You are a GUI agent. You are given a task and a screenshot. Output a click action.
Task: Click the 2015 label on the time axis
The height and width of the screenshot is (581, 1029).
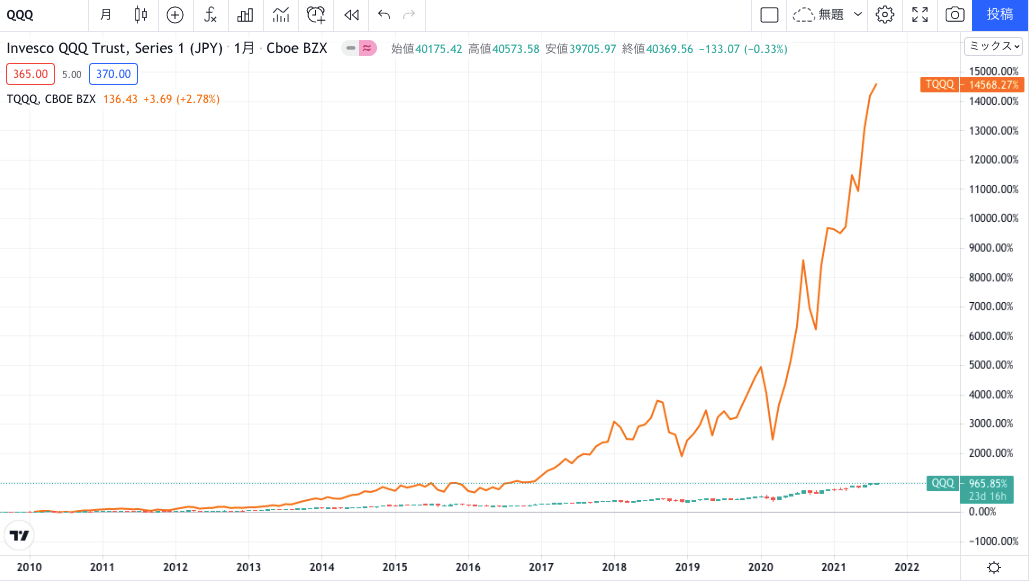395,567
